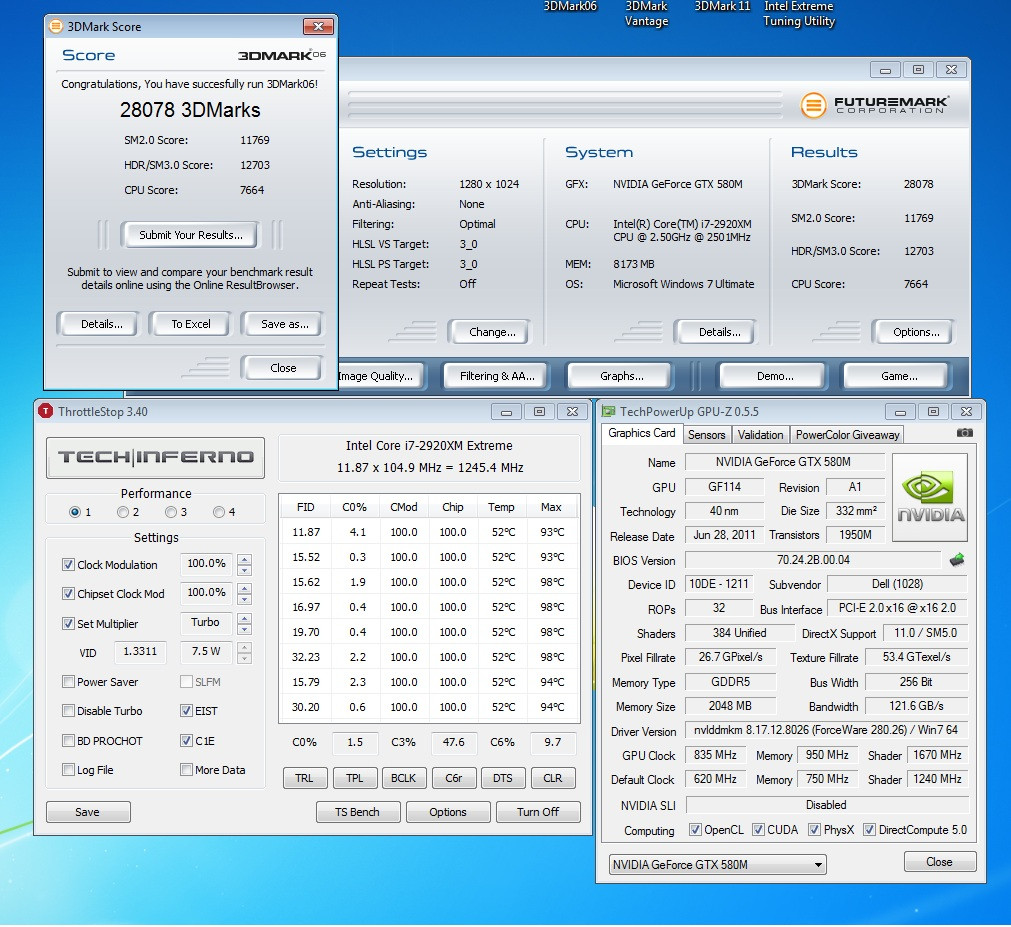1011x927 pixels.
Task: Enable the More Data checkbox
Action: [186, 770]
